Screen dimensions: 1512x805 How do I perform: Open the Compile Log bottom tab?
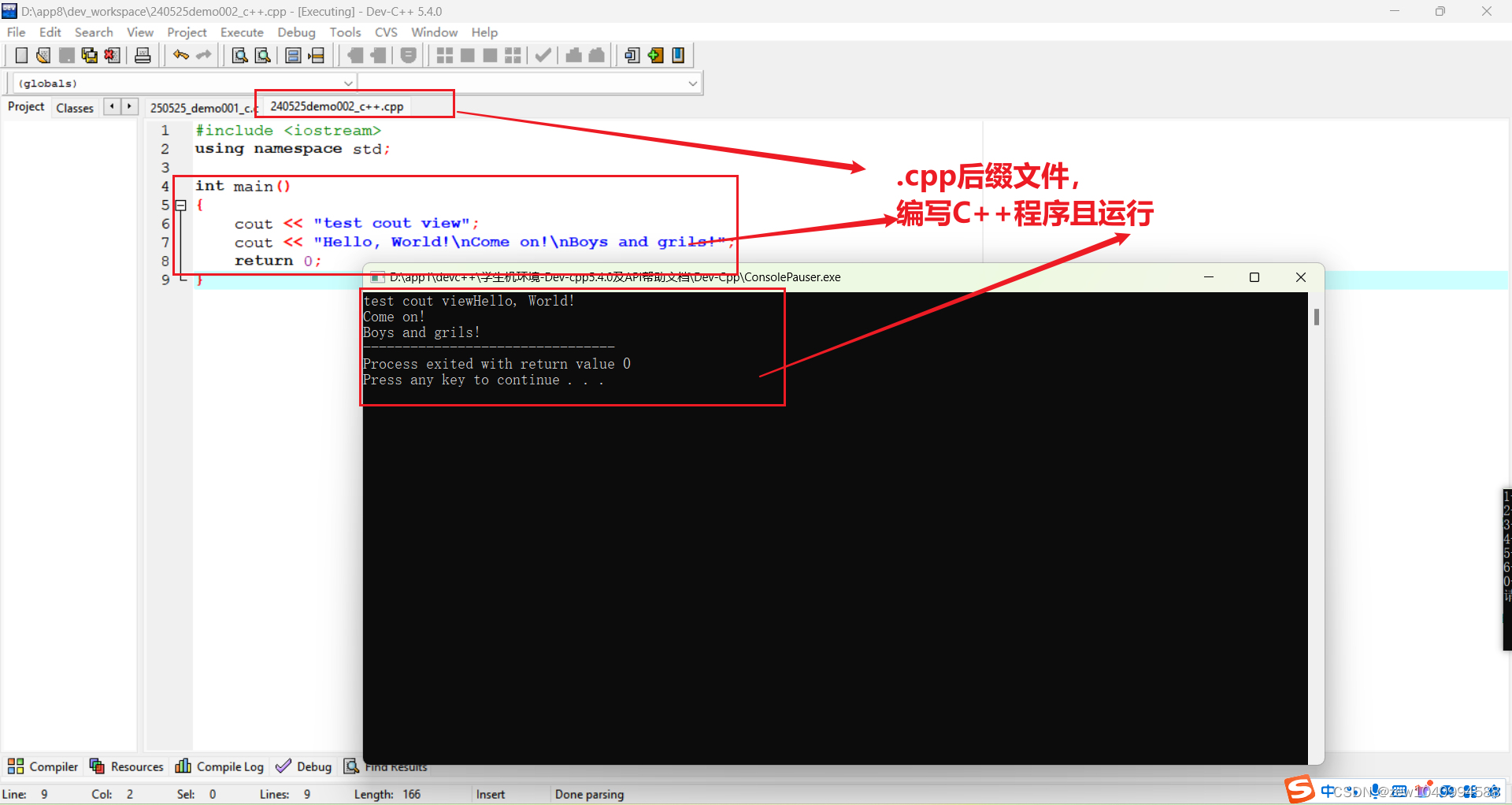pyautogui.click(x=220, y=766)
